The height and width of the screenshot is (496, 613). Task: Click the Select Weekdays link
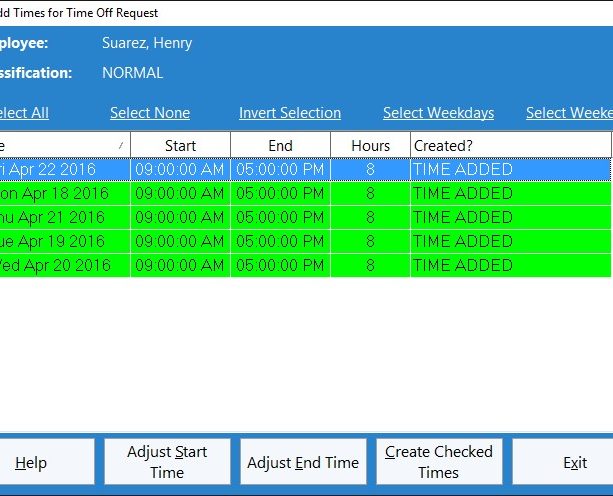438,113
